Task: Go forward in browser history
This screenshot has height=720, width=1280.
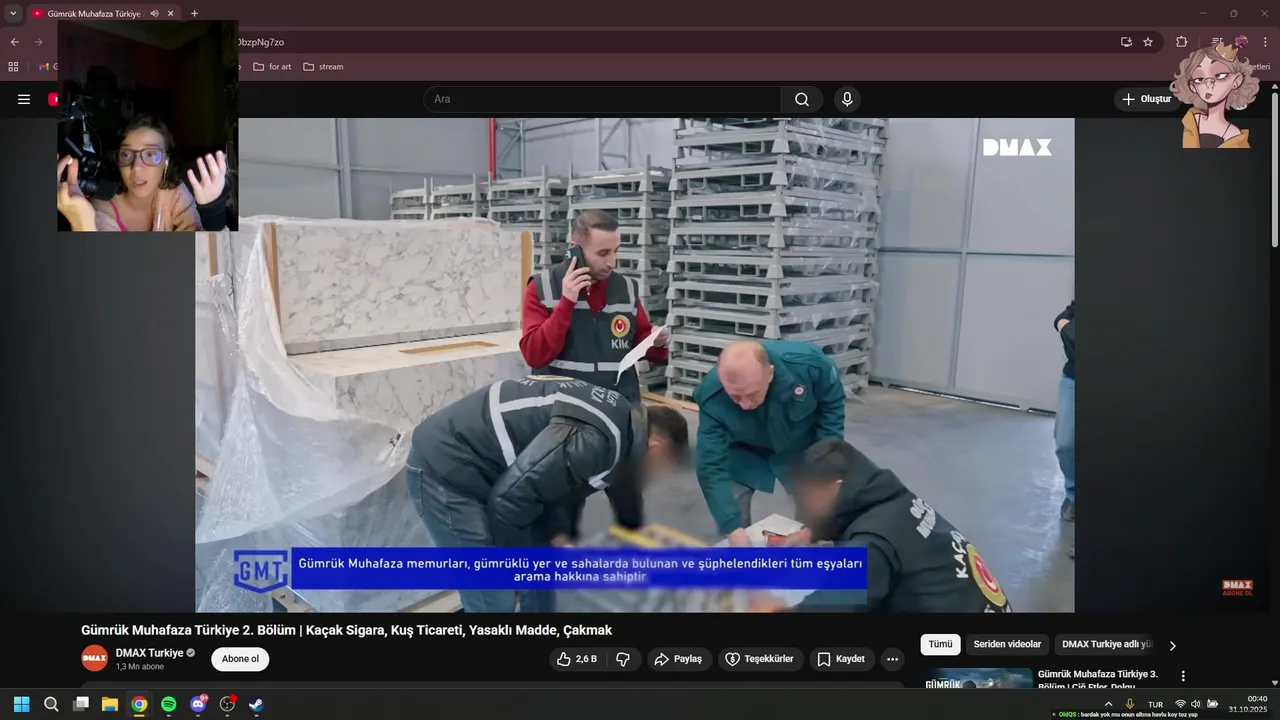Action: click(38, 42)
